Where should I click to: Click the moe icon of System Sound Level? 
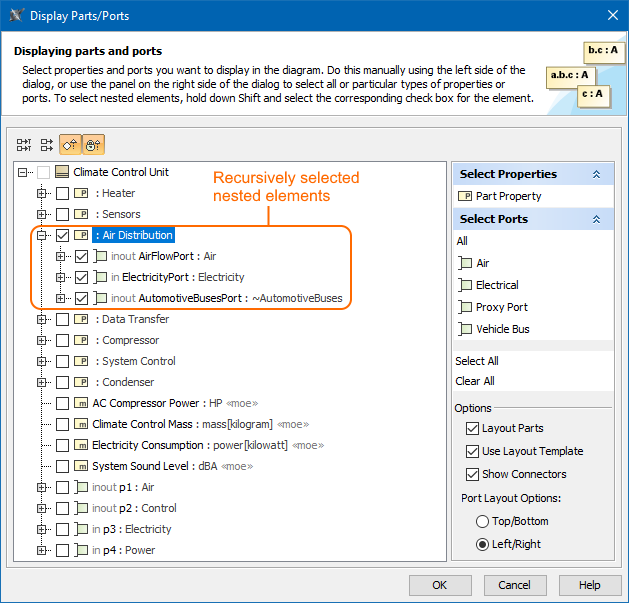point(81,466)
